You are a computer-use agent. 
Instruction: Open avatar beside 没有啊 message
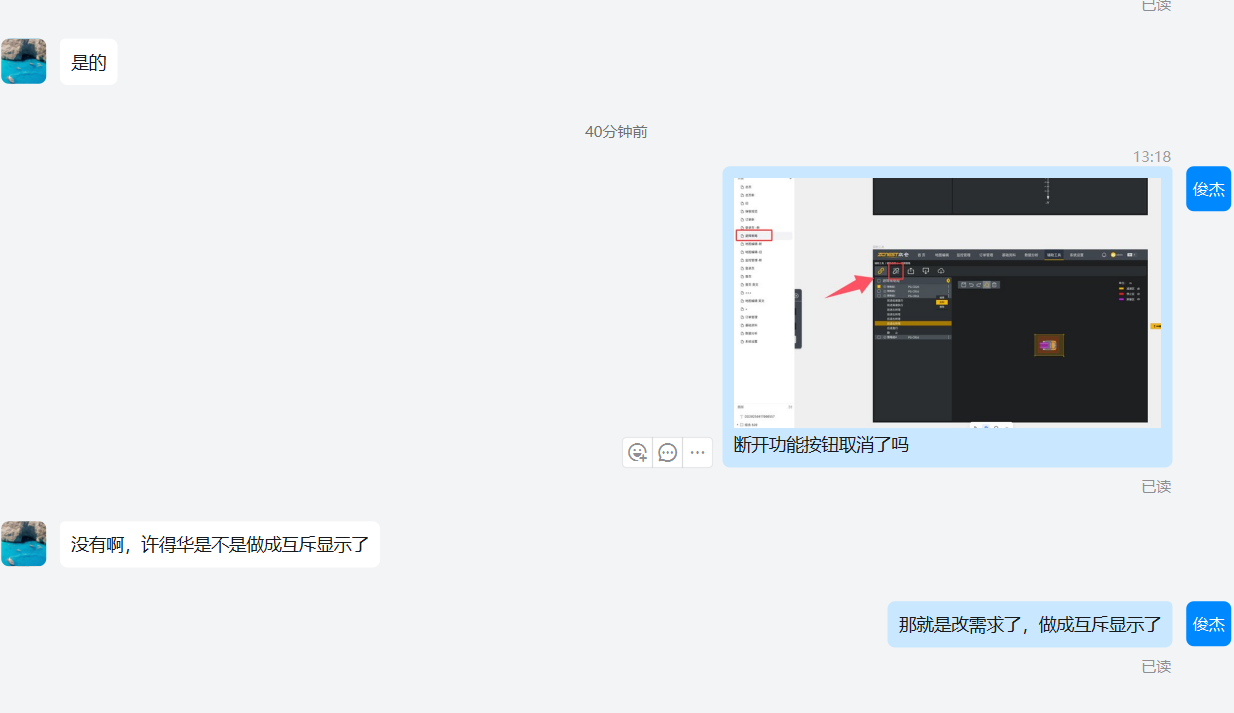coord(23,543)
